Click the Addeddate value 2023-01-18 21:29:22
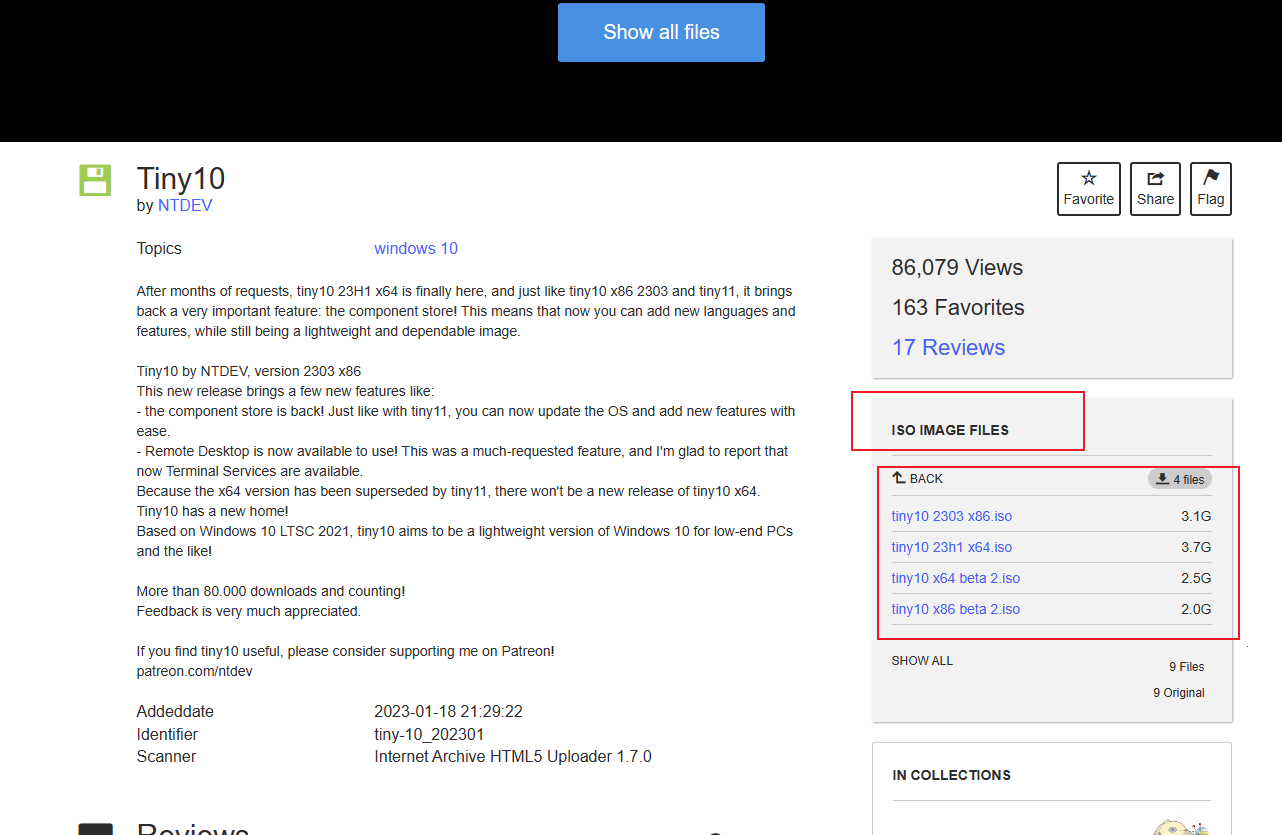Viewport: 1282px width, 835px height. (x=448, y=712)
